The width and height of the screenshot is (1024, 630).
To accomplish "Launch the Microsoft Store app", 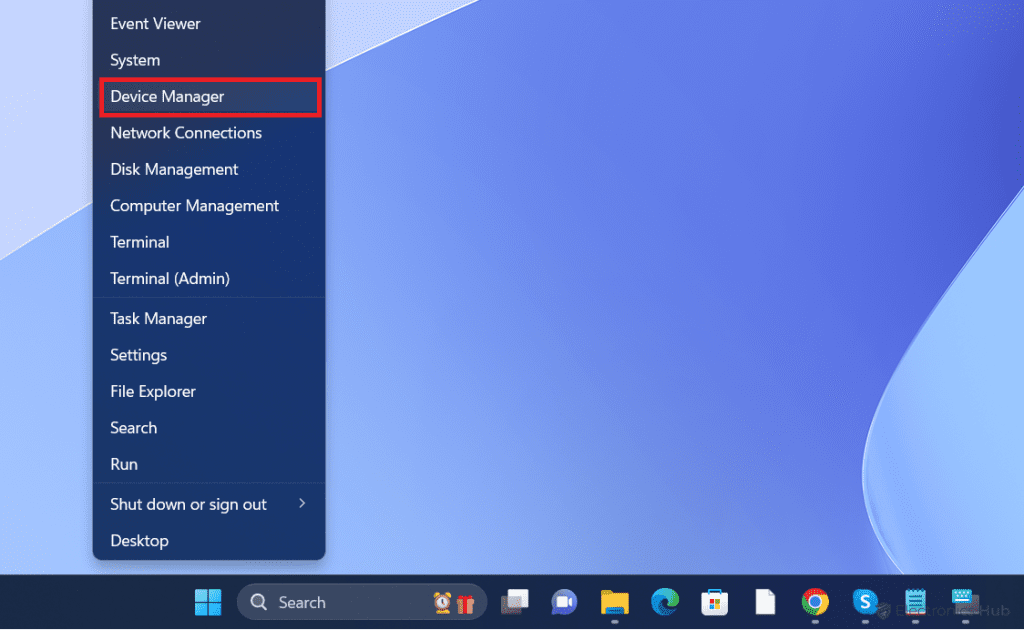I will click(714, 602).
